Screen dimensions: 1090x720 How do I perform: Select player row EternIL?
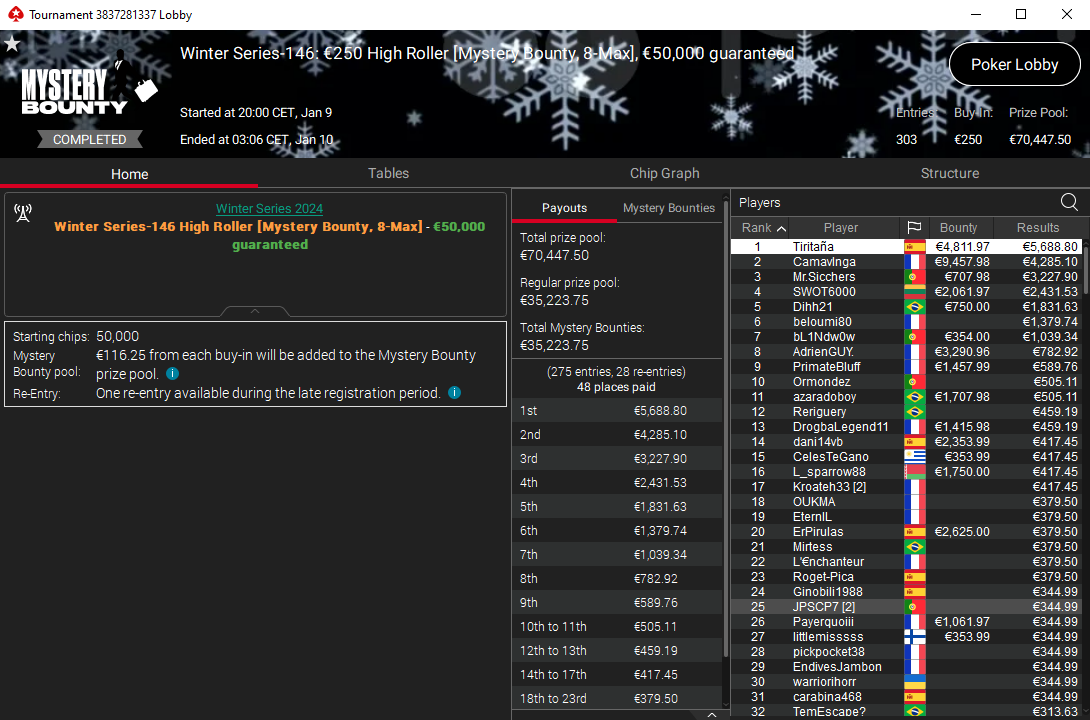(x=906, y=517)
